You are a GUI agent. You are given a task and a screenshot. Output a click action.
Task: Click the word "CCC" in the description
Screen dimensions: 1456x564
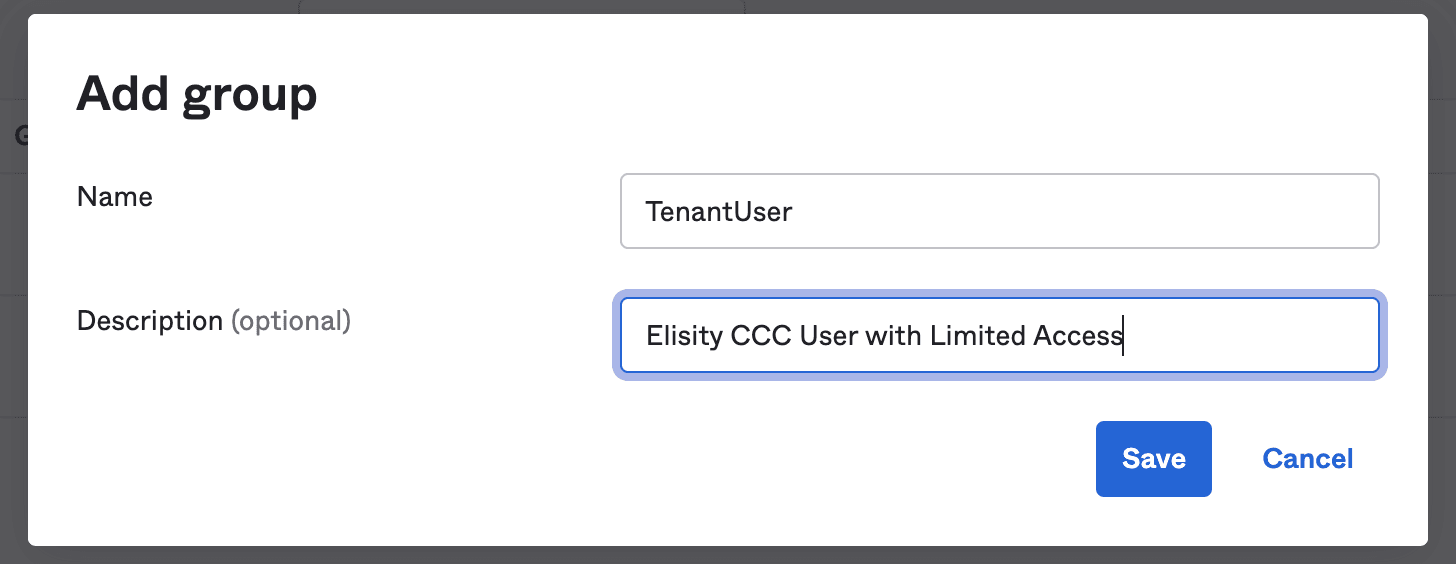[x=761, y=336]
